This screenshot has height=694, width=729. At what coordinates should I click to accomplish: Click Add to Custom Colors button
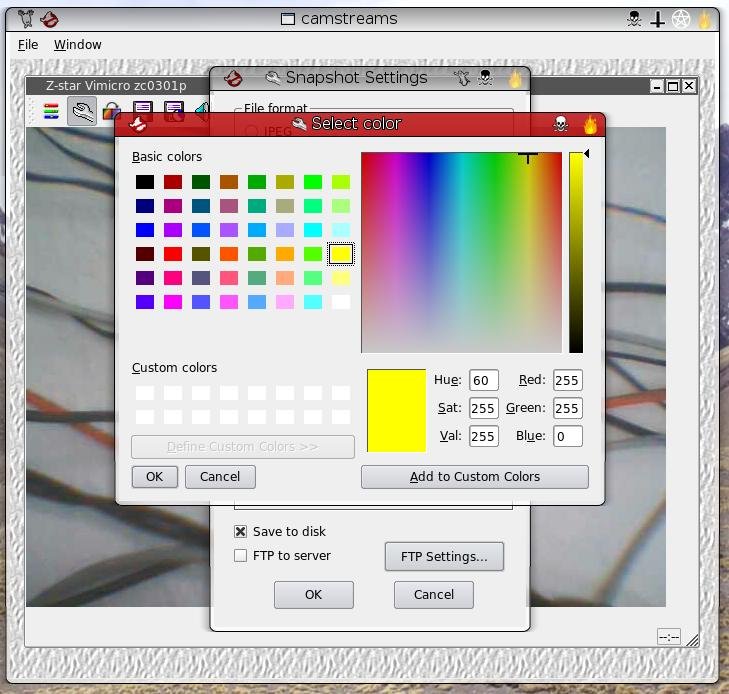(x=475, y=477)
